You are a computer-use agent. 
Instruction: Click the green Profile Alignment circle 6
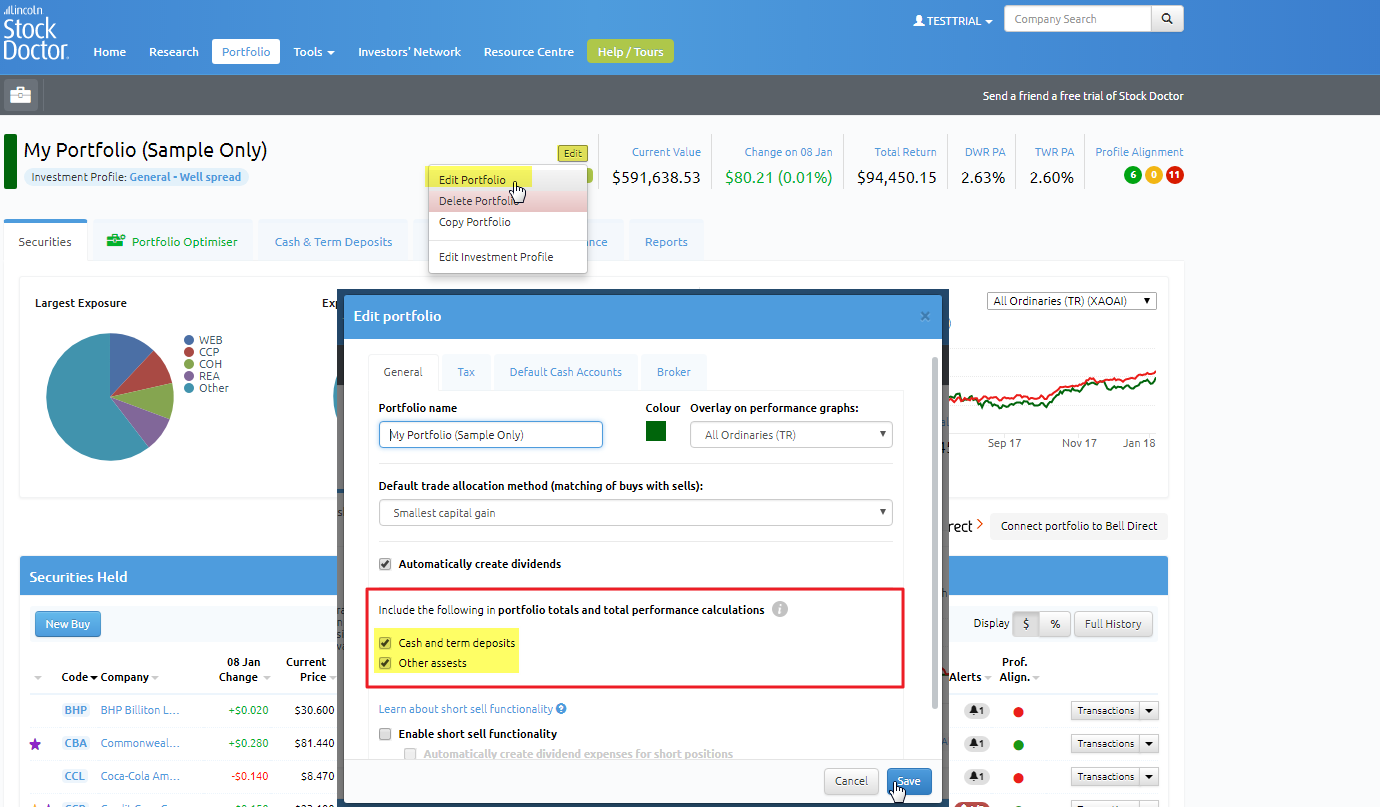click(x=1132, y=176)
